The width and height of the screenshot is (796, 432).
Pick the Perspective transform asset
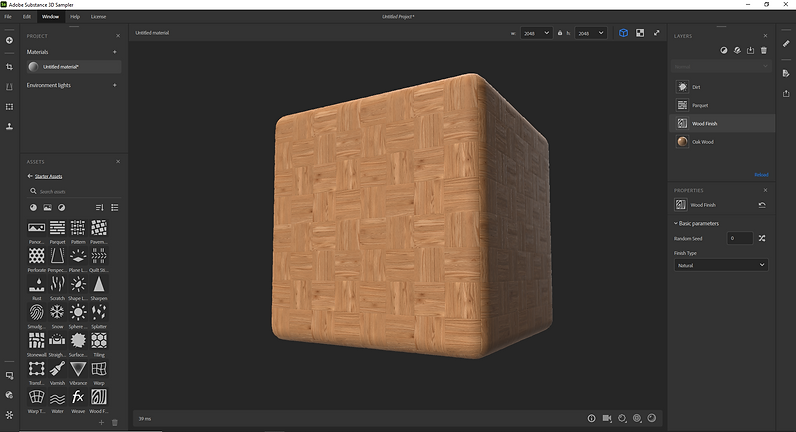(x=57, y=255)
